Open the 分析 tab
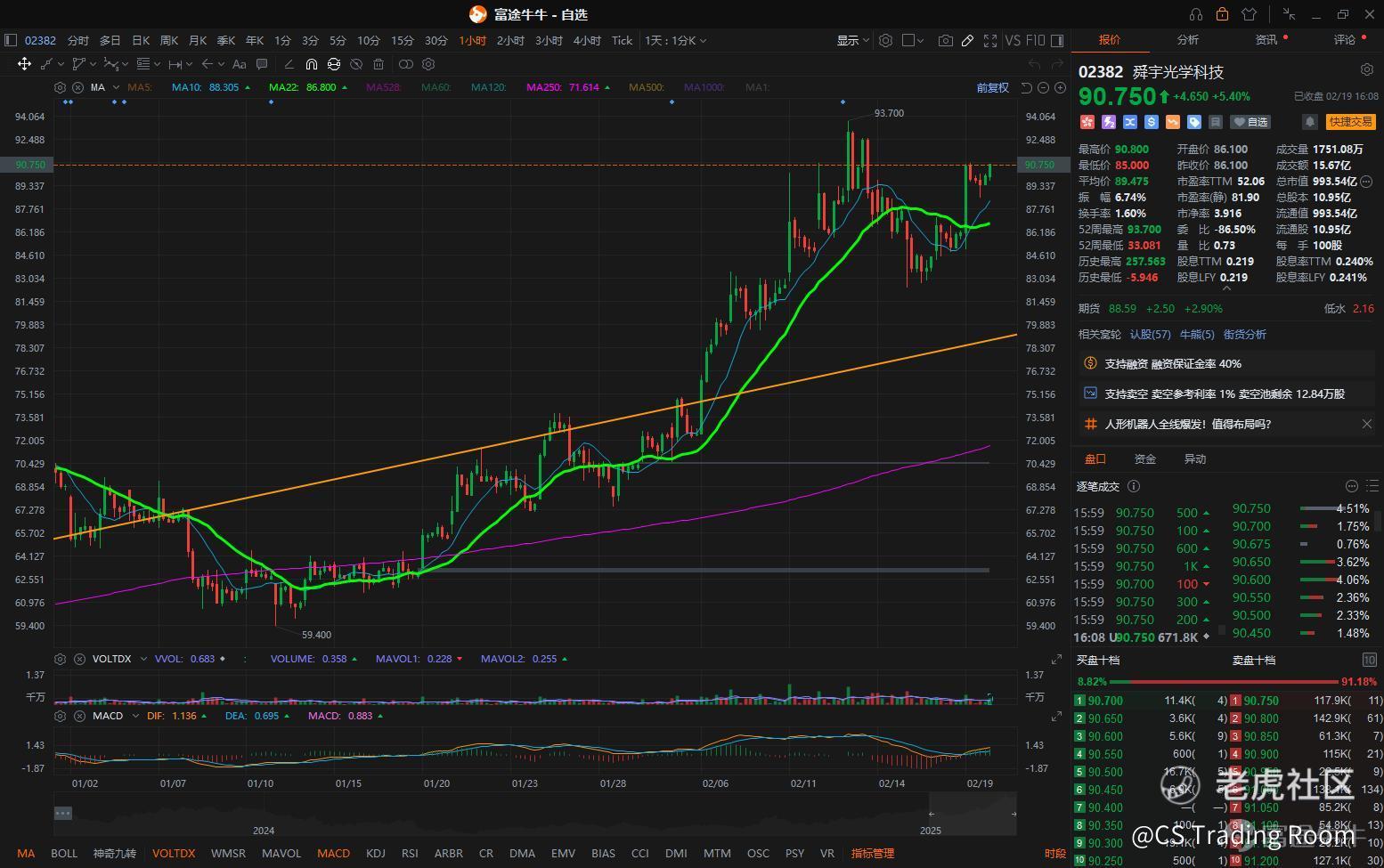This screenshot has width=1384, height=868. pyautogui.click(x=1188, y=39)
